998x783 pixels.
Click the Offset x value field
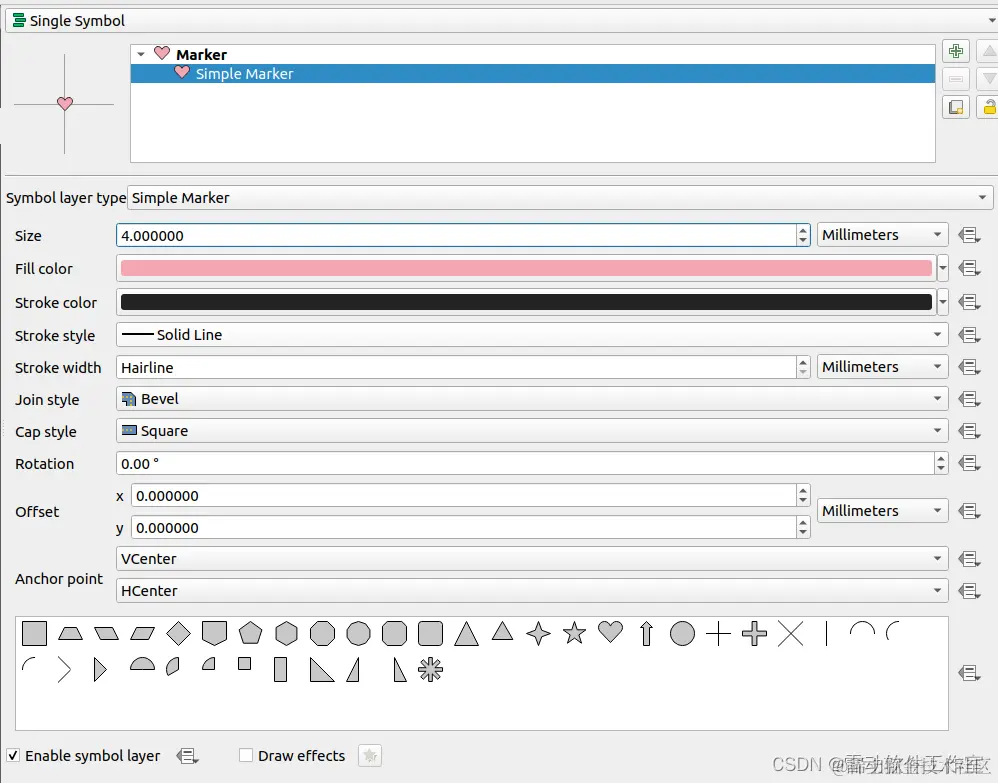[463, 496]
